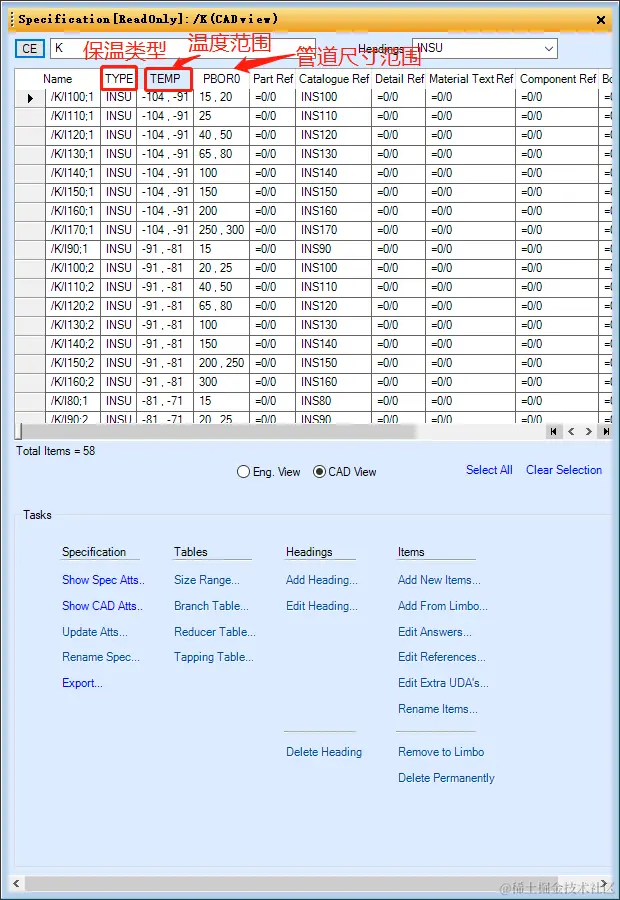The height and width of the screenshot is (900, 620).
Task: Click the Catalogue Ref column header
Action: pyautogui.click(x=334, y=79)
